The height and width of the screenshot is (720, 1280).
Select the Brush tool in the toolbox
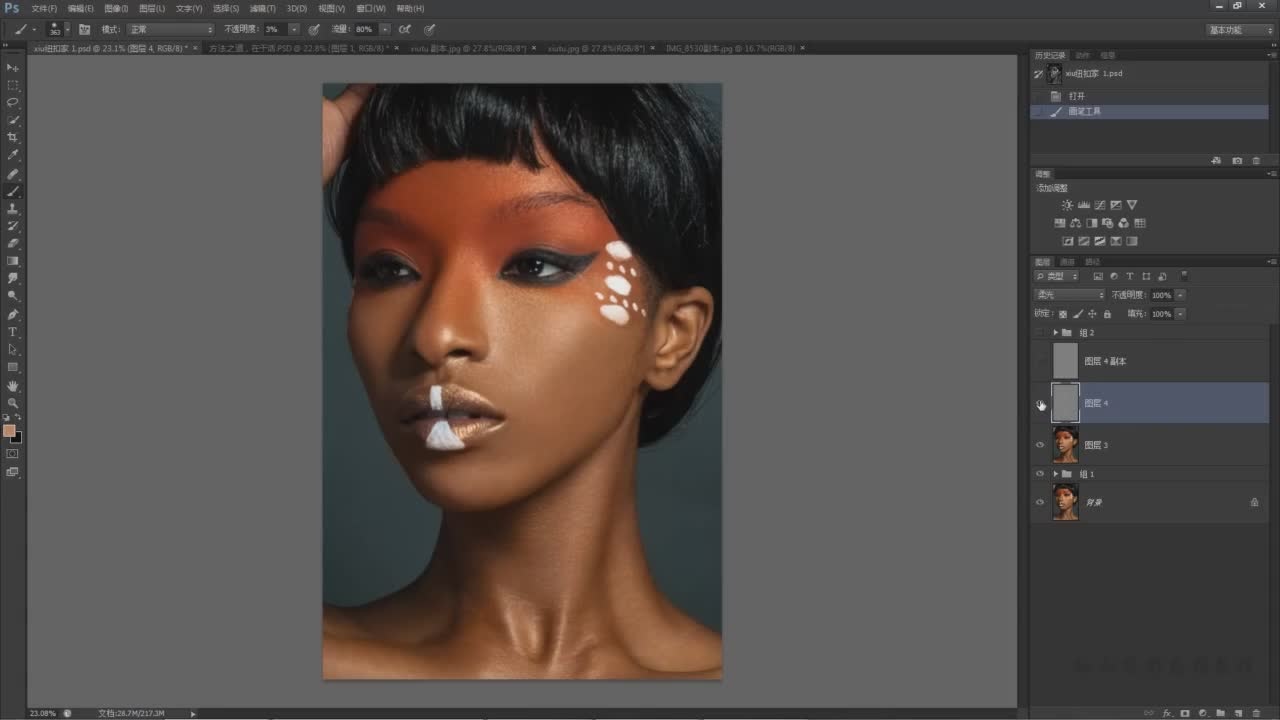(x=13, y=190)
